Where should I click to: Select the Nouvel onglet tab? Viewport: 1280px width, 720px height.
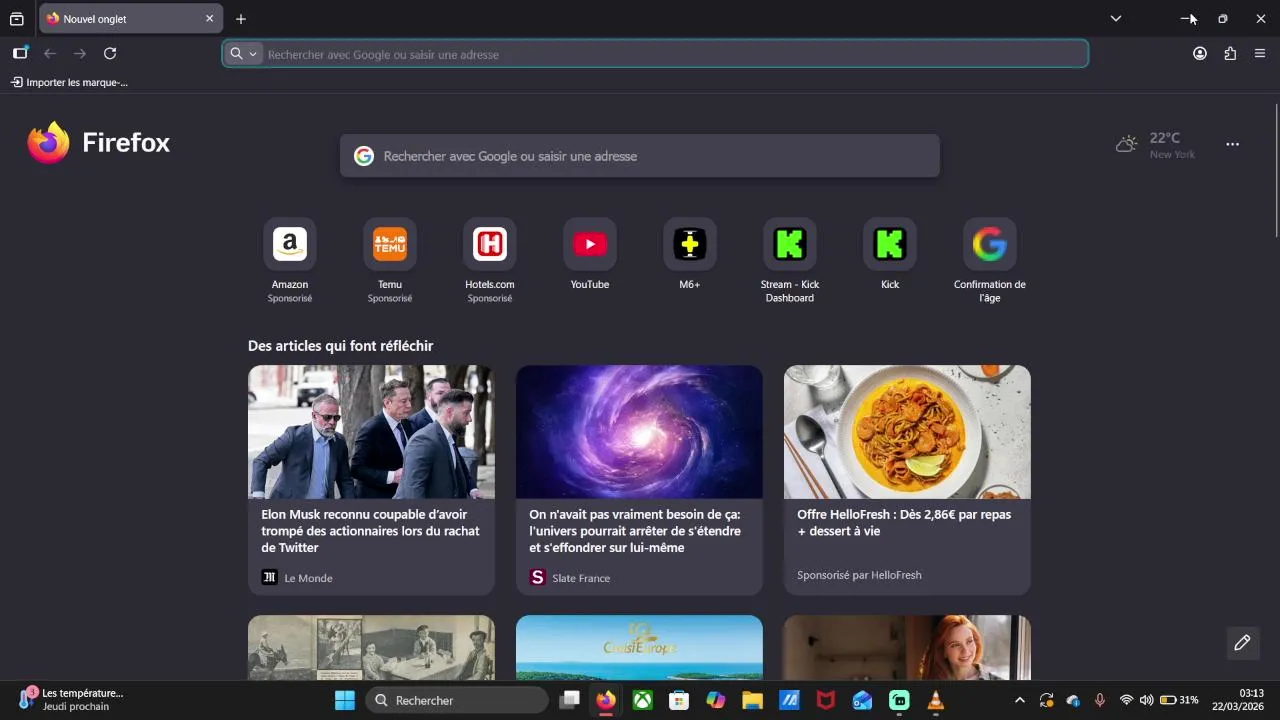pos(130,19)
